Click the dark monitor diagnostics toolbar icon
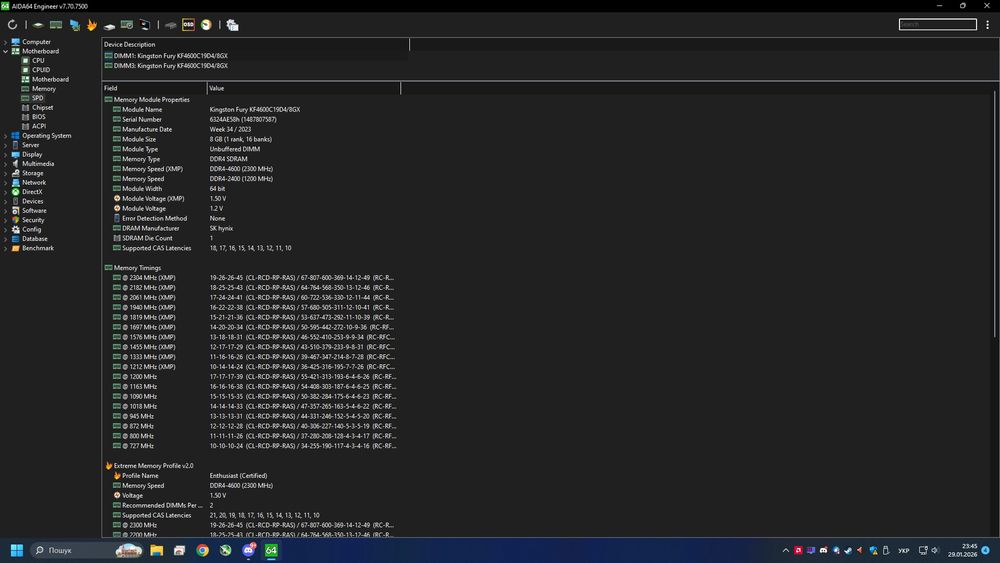The image size is (1000, 563). click(145, 25)
